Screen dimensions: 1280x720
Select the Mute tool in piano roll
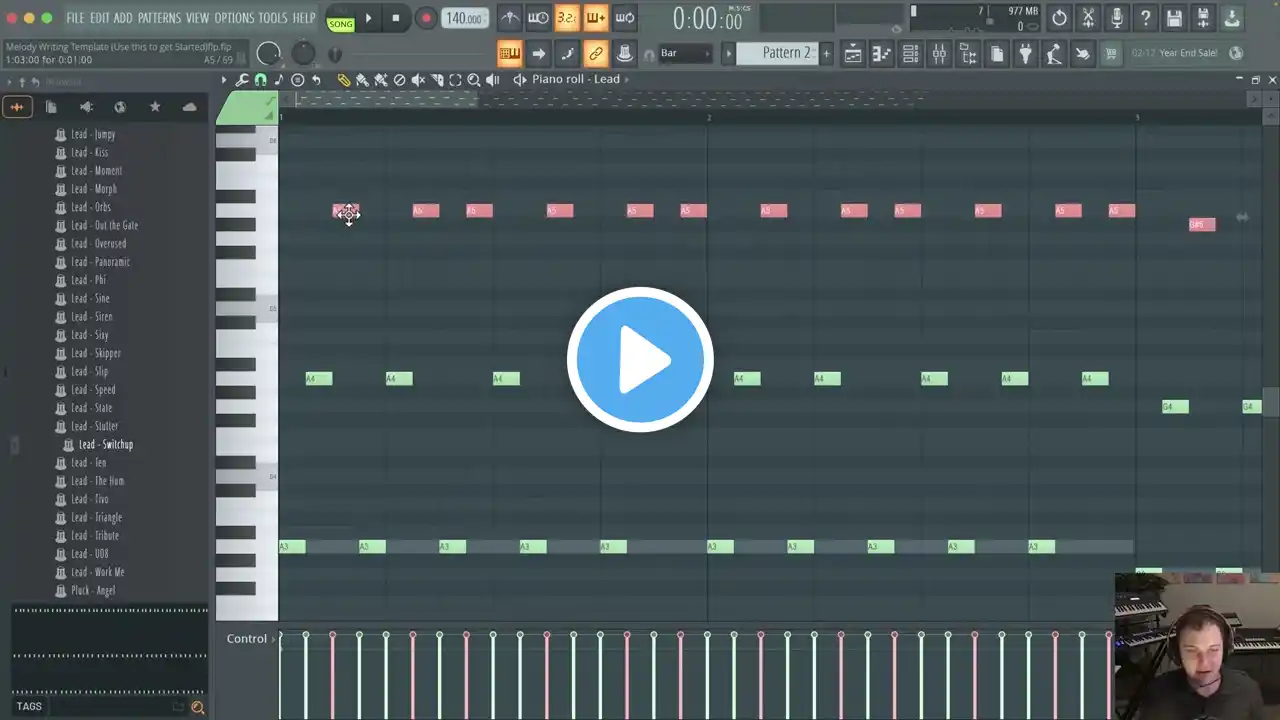[x=418, y=80]
